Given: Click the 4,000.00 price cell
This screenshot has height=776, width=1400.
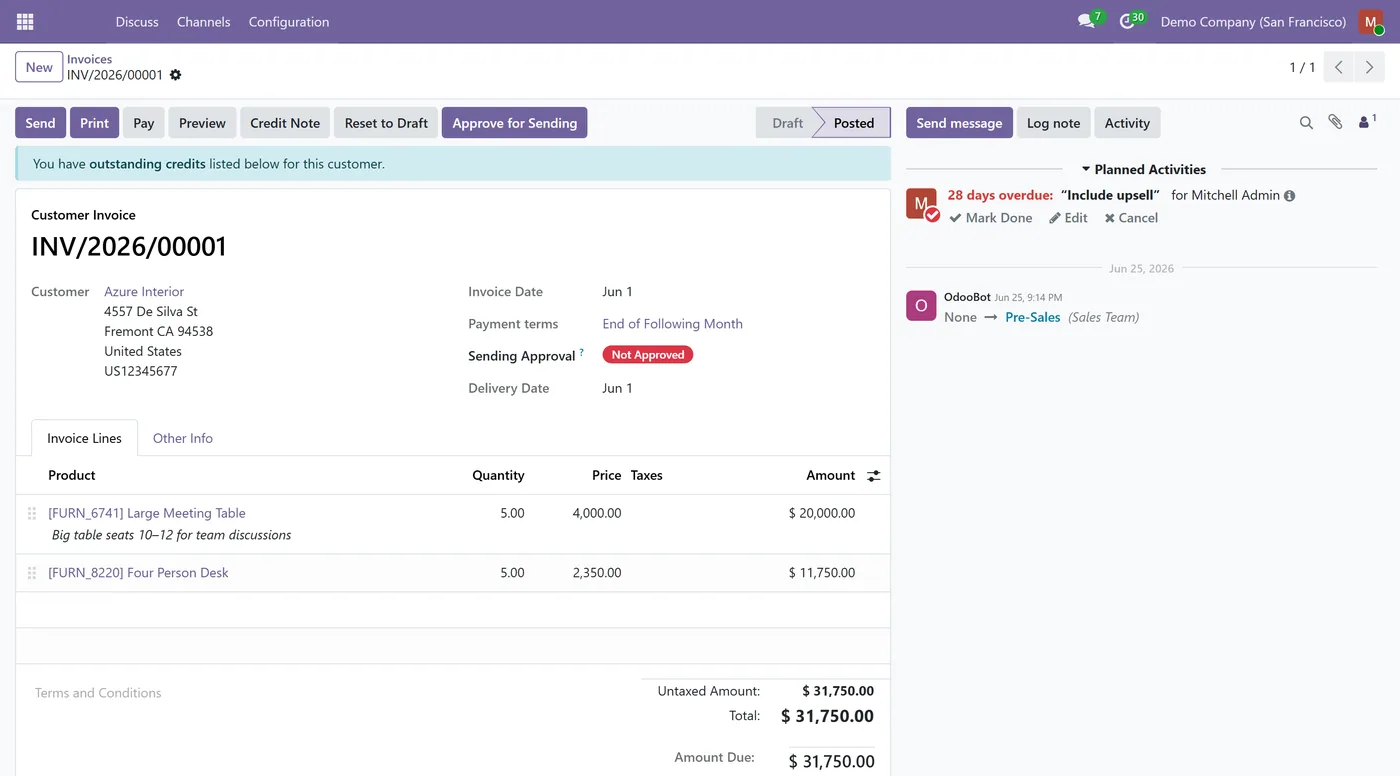Looking at the screenshot, I should click(597, 513).
